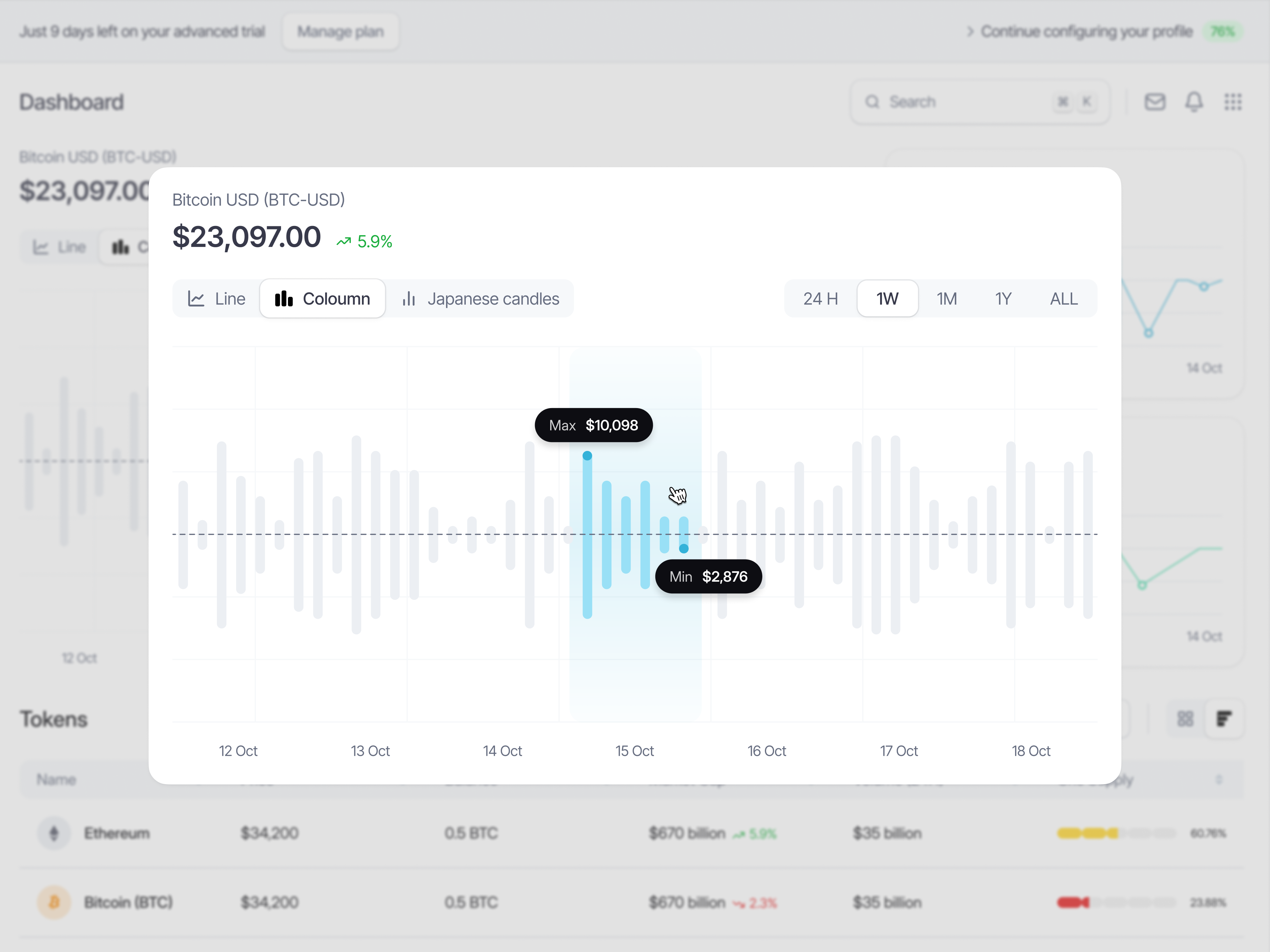Switch tokens to grid view

[1185, 718]
